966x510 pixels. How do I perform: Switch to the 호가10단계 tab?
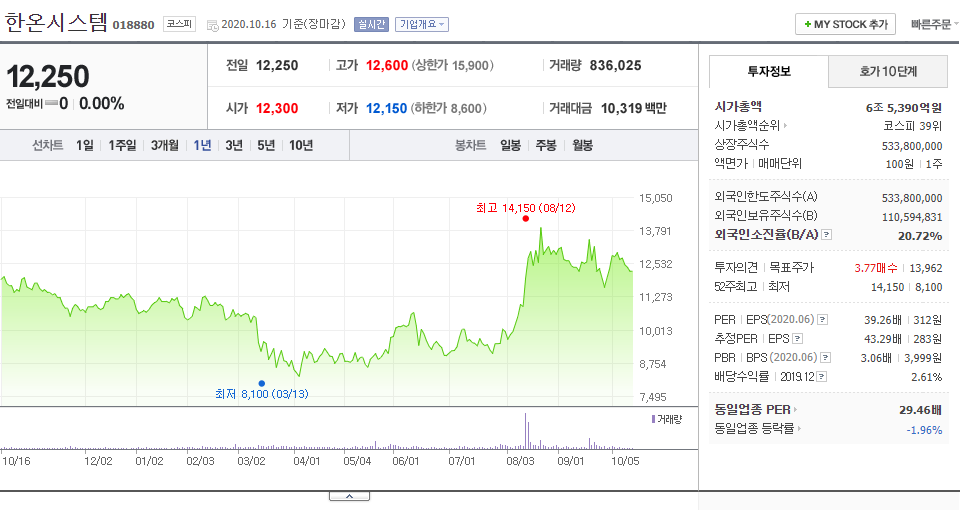[888, 71]
